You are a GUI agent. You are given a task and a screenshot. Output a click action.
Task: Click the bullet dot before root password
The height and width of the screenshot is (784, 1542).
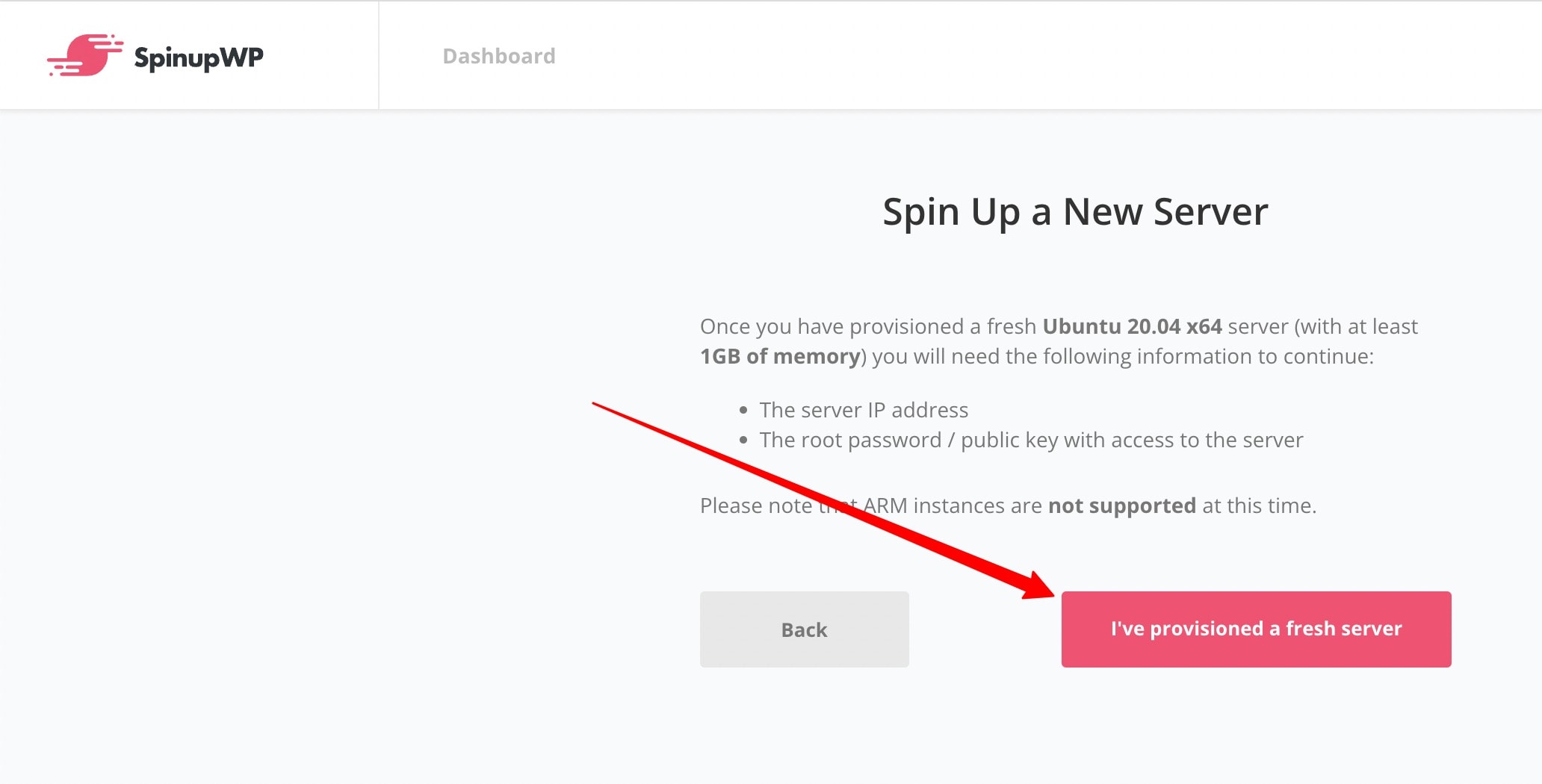pos(743,441)
